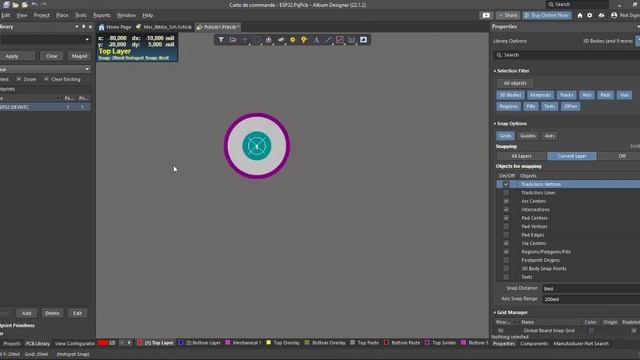The height and width of the screenshot is (360, 640).
Task: Select the place line tool in active bar
Action: (x=328, y=40)
